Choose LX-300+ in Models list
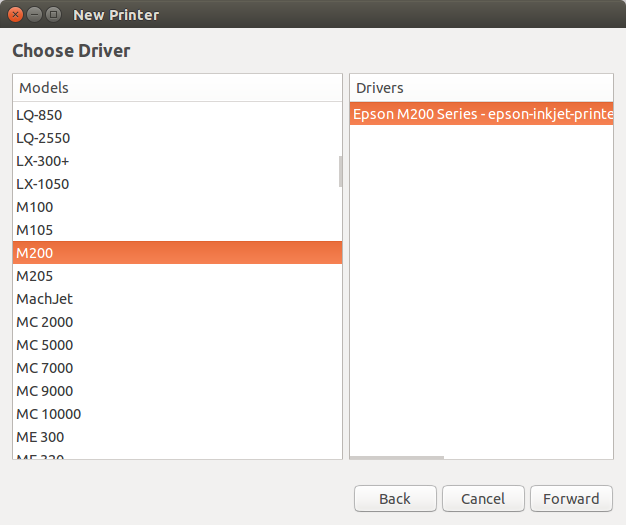This screenshot has height=525, width=626. click(177, 161)
